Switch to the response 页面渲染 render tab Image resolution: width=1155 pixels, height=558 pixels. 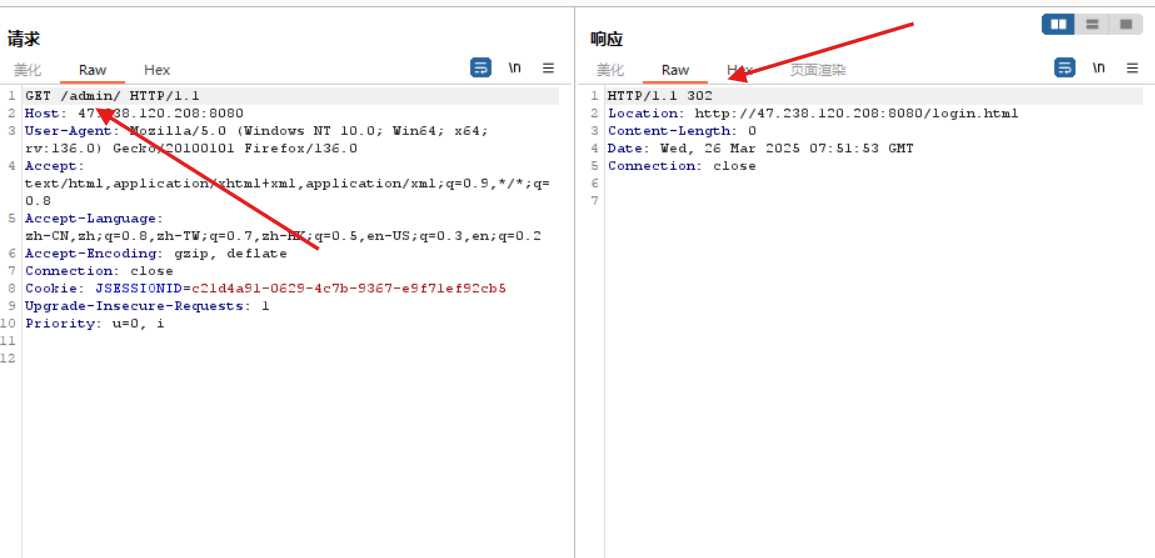coord(817,70)
